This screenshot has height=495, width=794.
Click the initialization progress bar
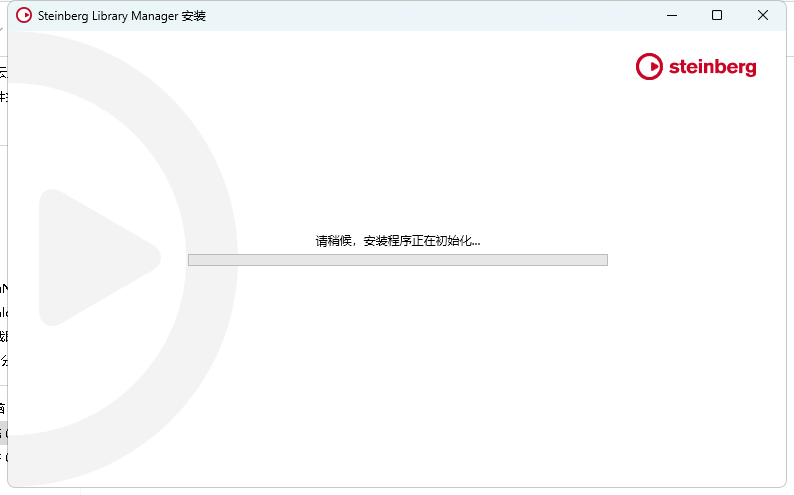[397, 260]
